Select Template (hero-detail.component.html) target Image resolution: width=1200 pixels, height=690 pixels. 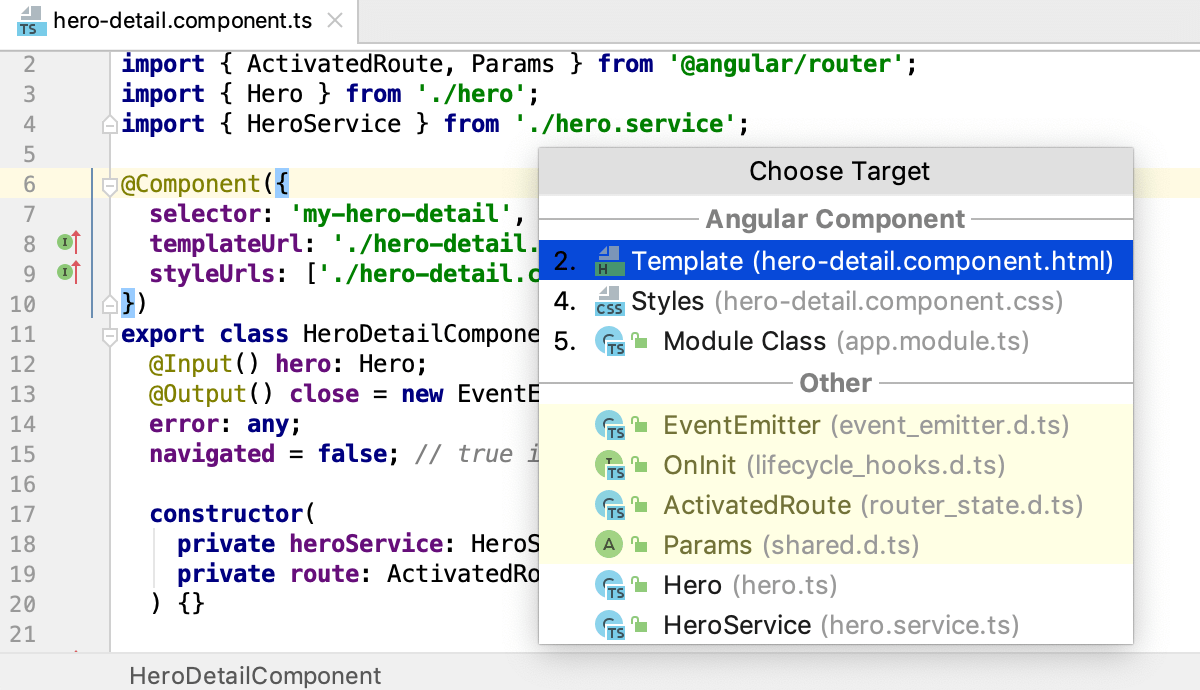coord(836,261)
